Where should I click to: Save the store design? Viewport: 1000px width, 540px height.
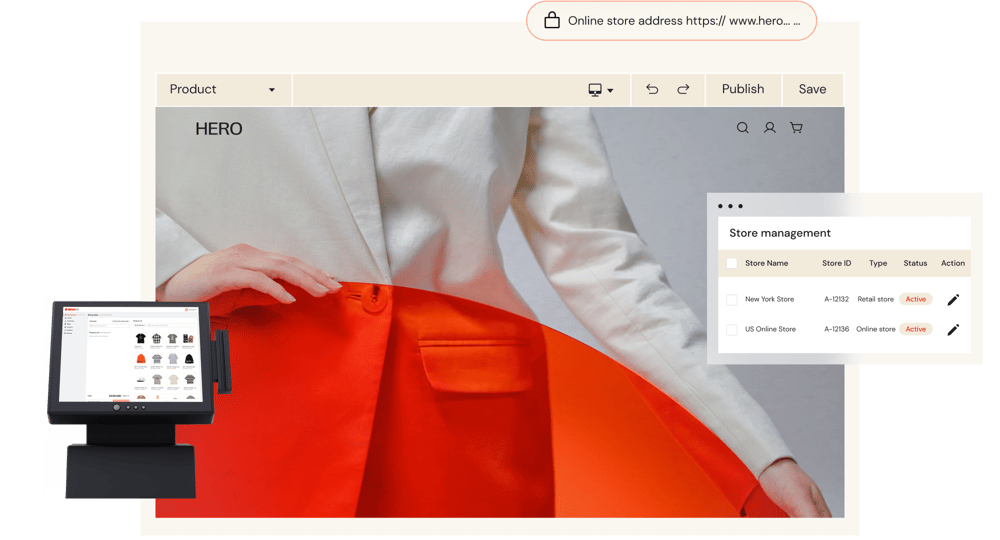click(x=812, y=89)
